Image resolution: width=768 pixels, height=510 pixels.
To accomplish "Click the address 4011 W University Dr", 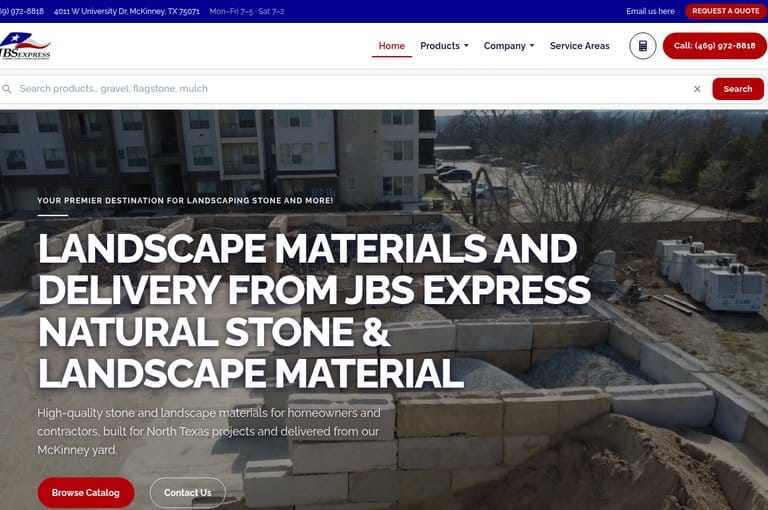I will click(x=126, y=11).
